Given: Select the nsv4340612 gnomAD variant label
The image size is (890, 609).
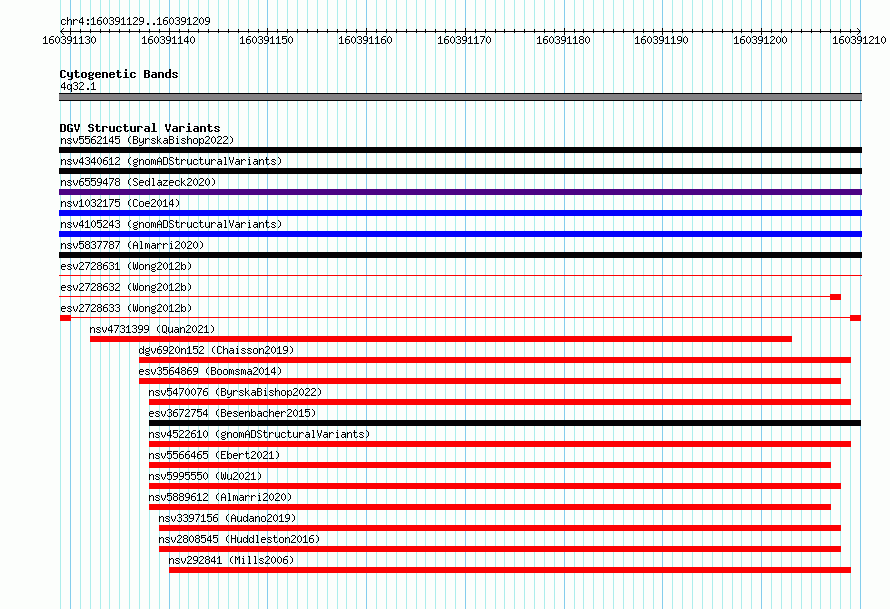Looking at the screenshot, I should pos(171,161).
